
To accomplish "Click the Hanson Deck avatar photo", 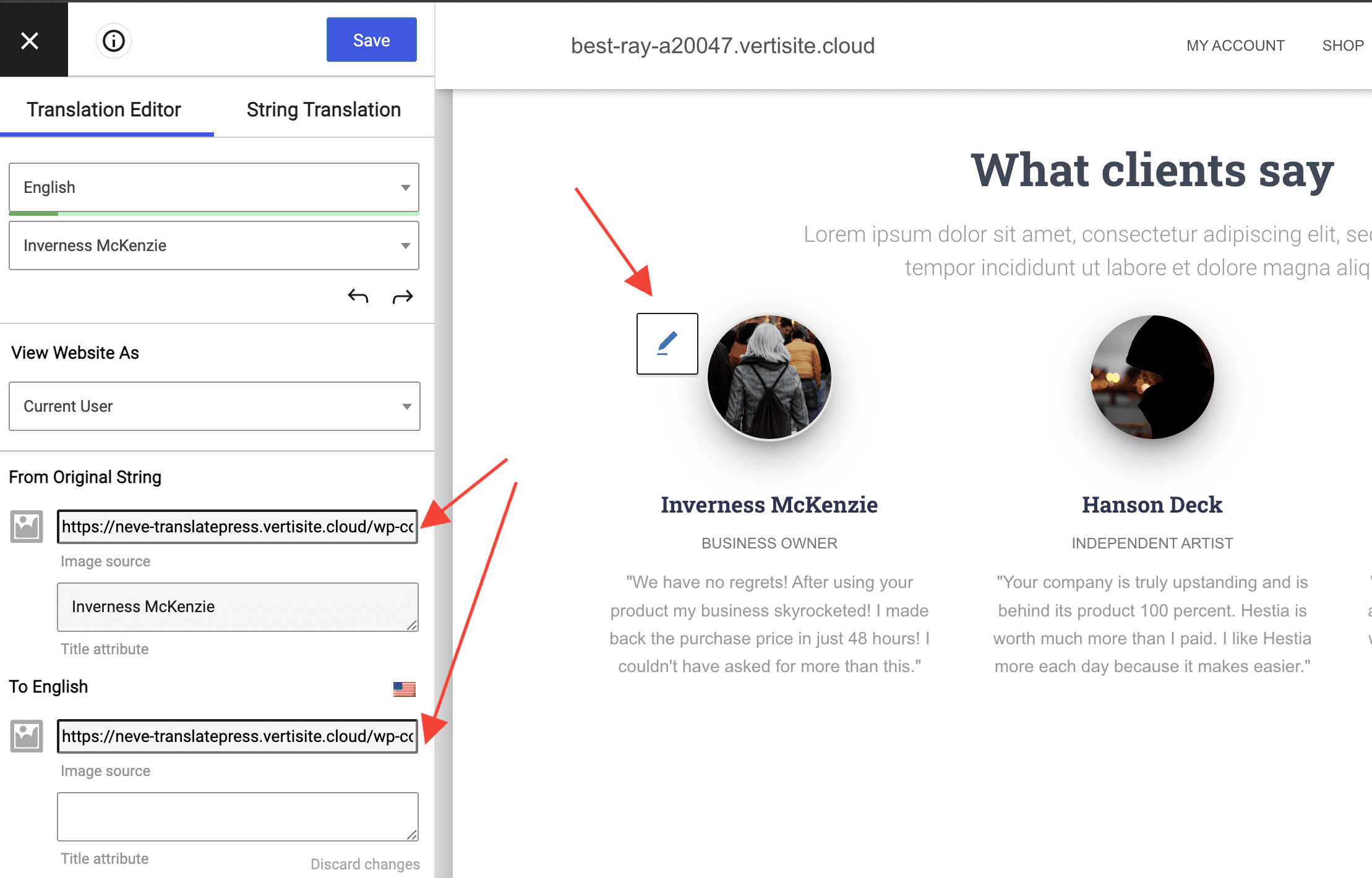I will tap(1152, 377).
